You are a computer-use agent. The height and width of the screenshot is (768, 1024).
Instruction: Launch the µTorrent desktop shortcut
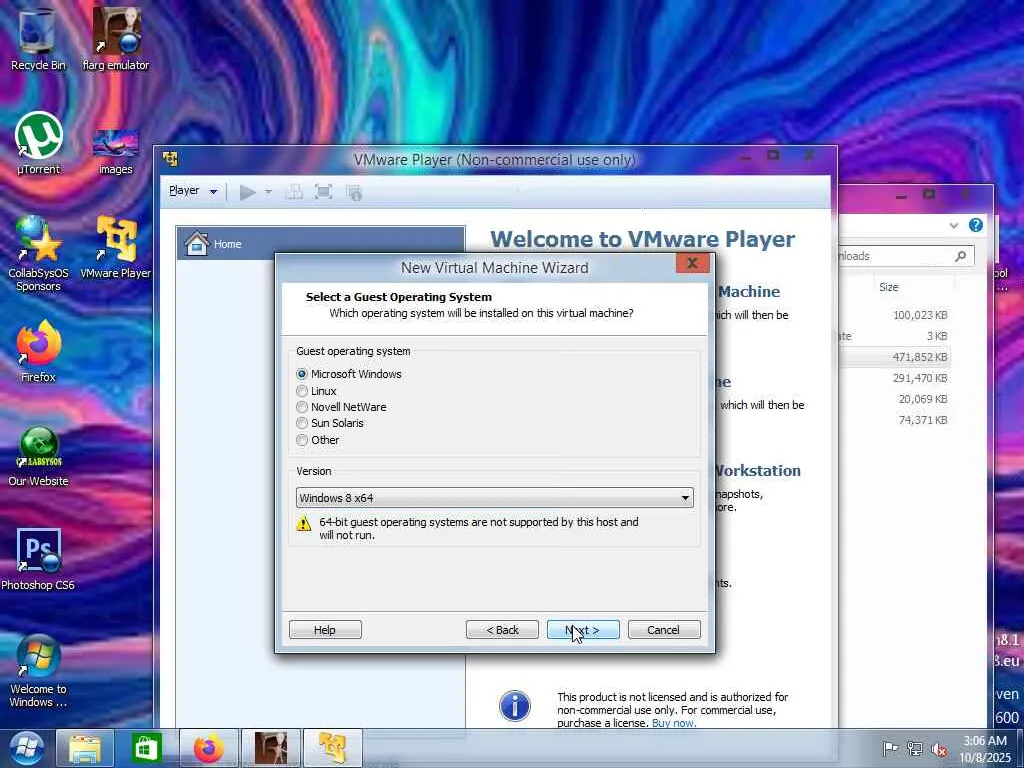point(38,144)
